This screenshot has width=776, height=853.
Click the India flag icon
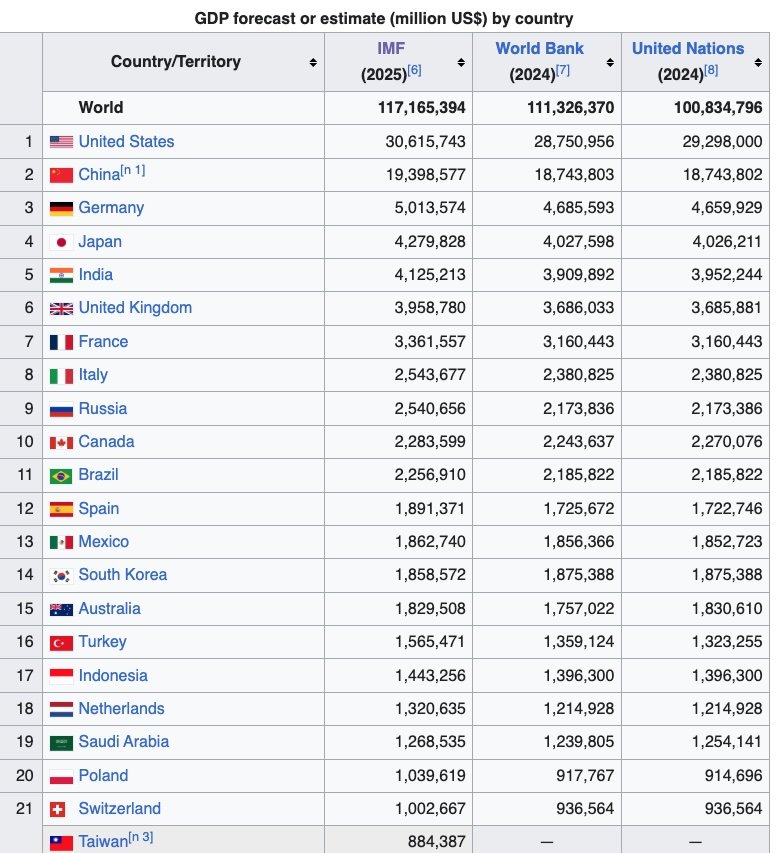tap(61, 275)
